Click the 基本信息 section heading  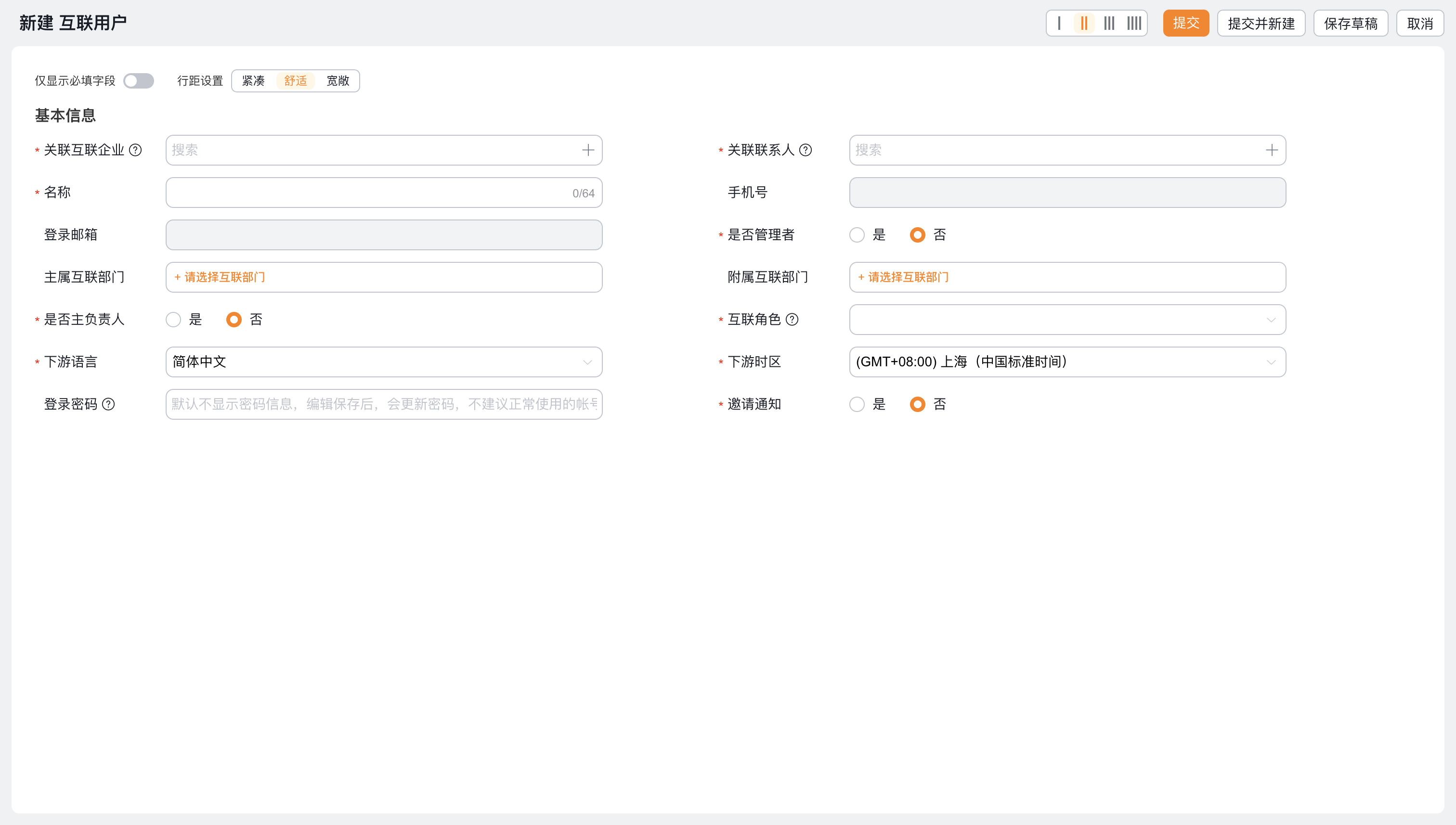pos(65,116)
